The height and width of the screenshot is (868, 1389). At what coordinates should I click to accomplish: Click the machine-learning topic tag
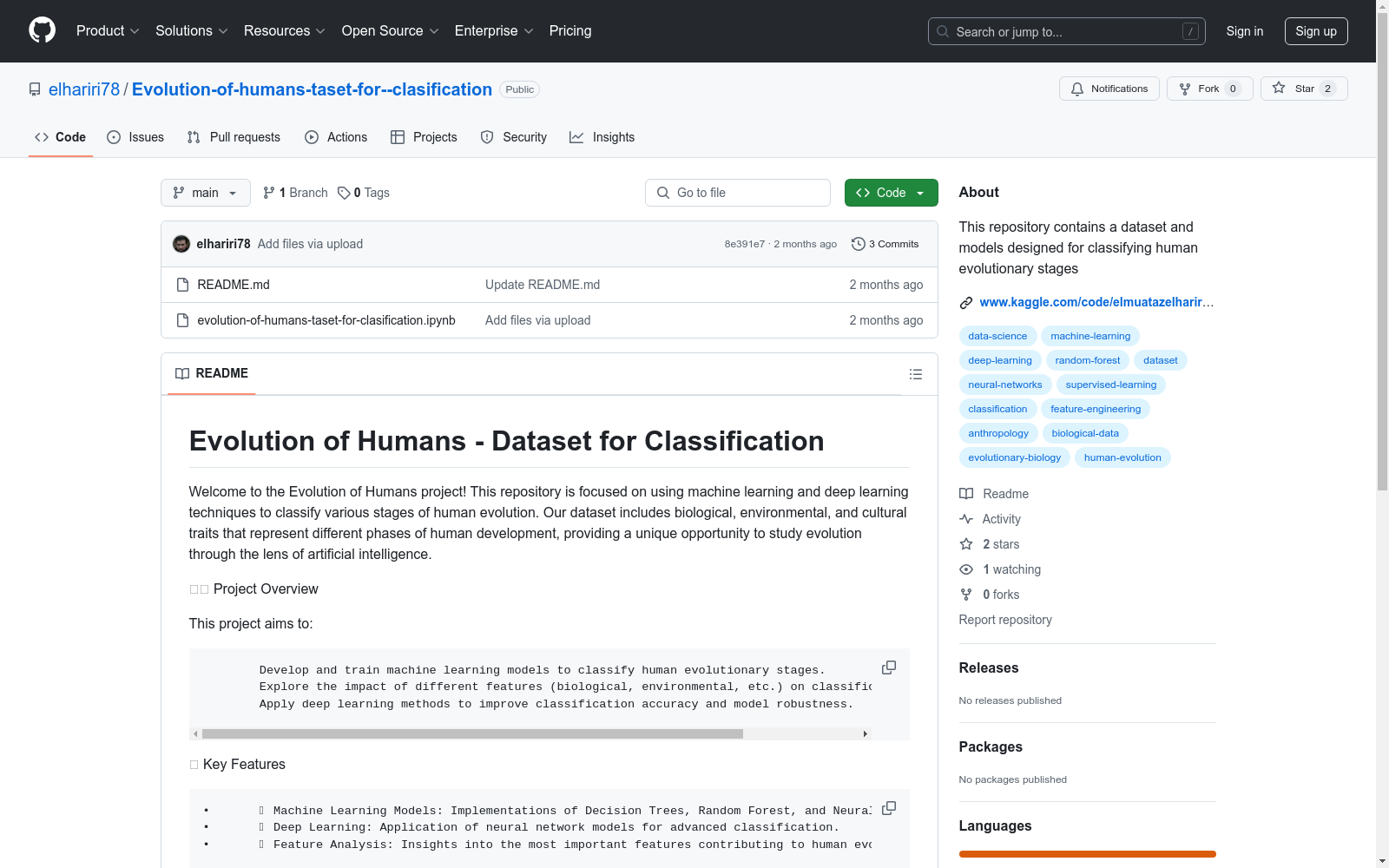coord(1090,336)
